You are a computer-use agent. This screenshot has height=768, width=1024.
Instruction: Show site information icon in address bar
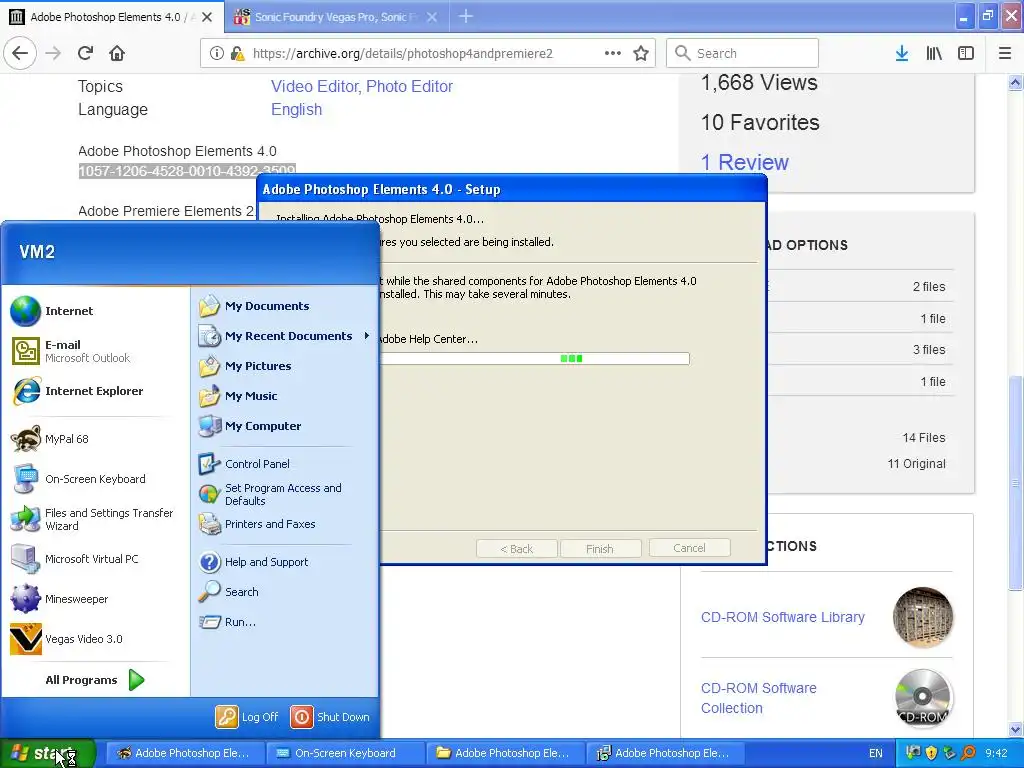(216, 53)
